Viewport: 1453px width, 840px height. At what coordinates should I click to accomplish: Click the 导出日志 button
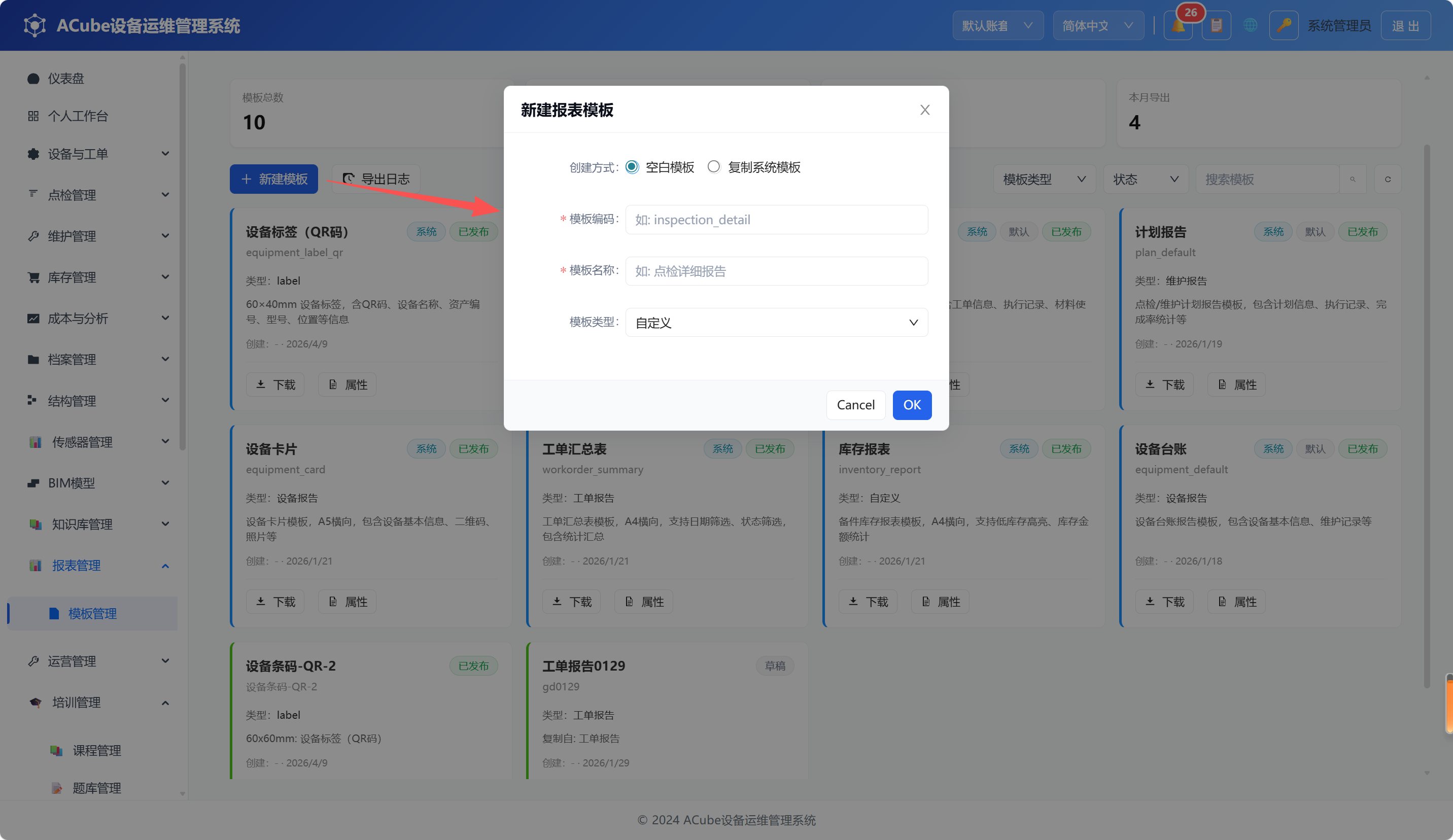tap(376, 179)
